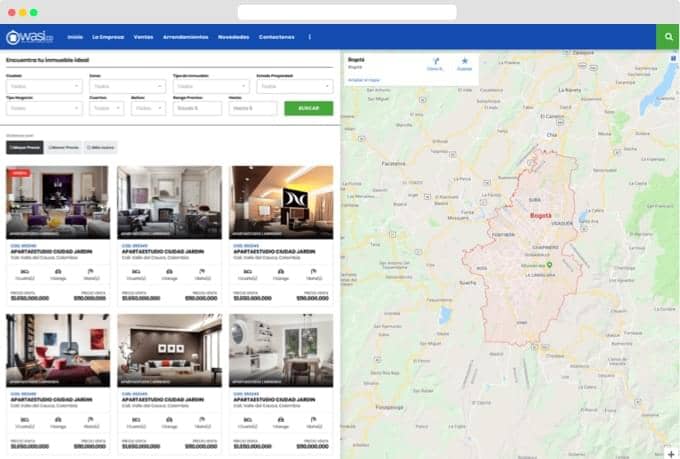Click the green search magnifier icon
This screenshot has width=680, height=459.
coord(667,37)
